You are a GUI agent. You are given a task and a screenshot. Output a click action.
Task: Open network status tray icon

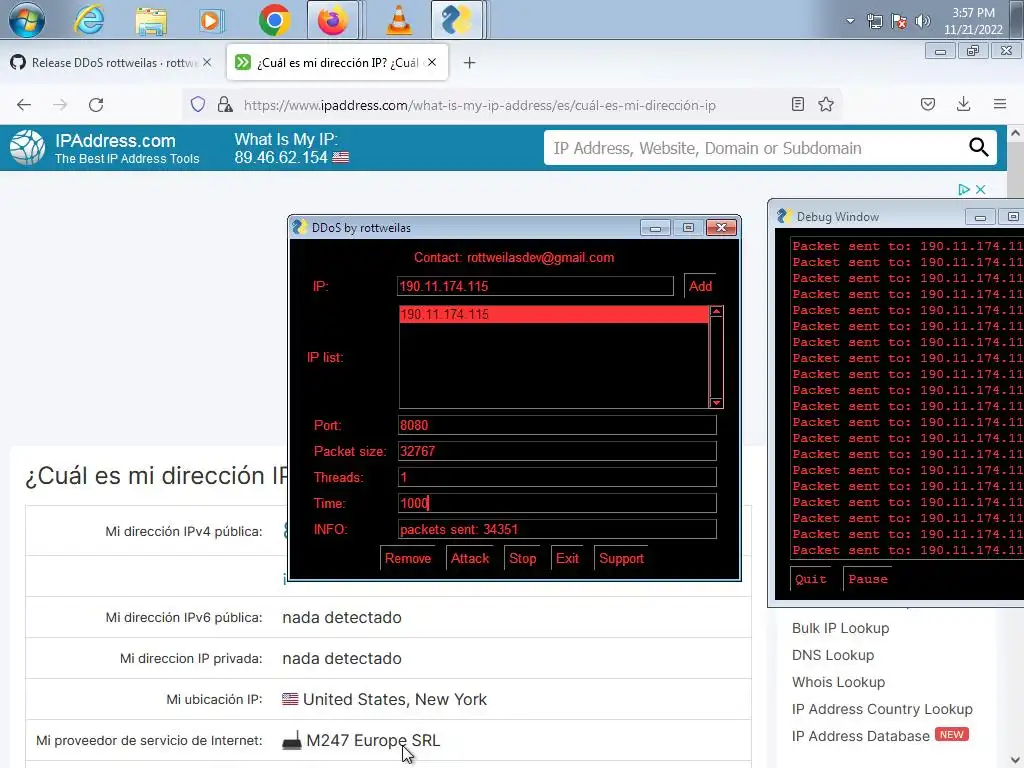click(874, 22)
